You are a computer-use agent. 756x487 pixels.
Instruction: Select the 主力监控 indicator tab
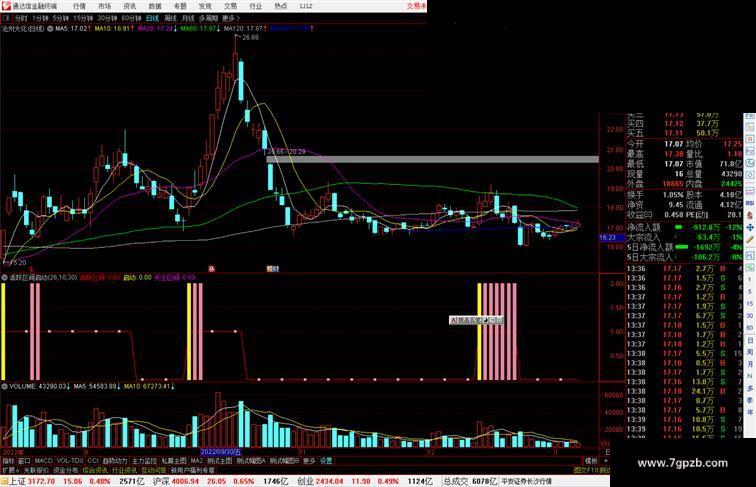(144, 461)
